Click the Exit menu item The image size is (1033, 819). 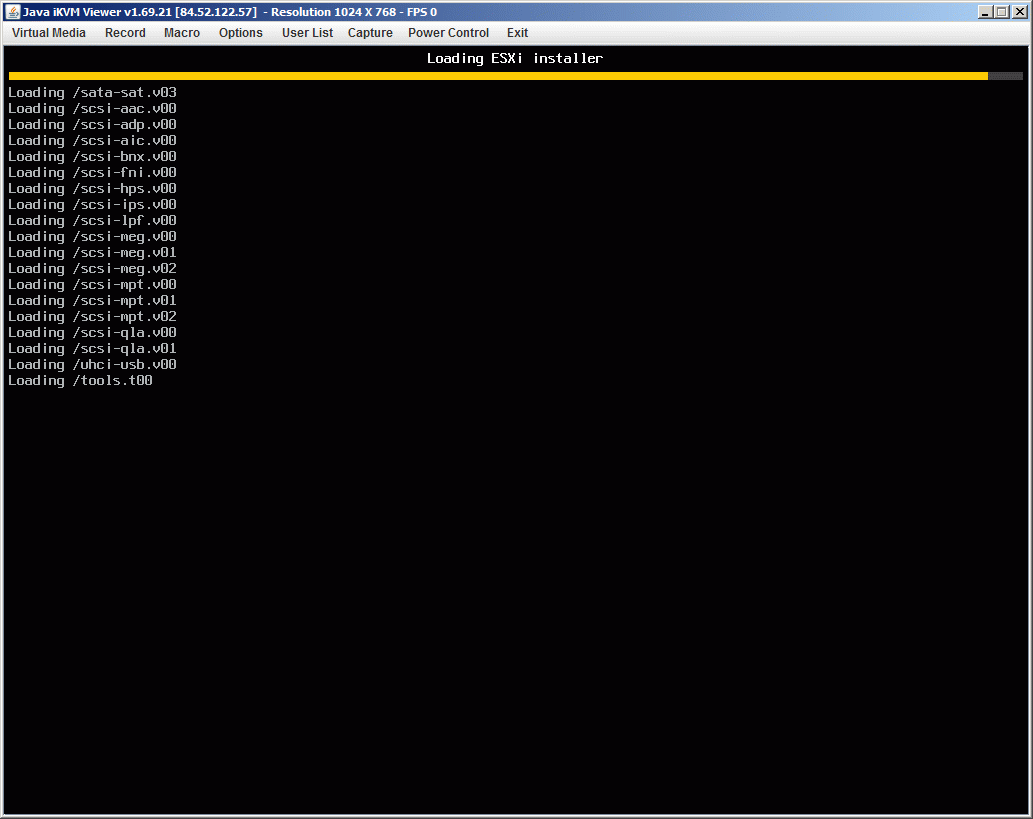(517, 33)
